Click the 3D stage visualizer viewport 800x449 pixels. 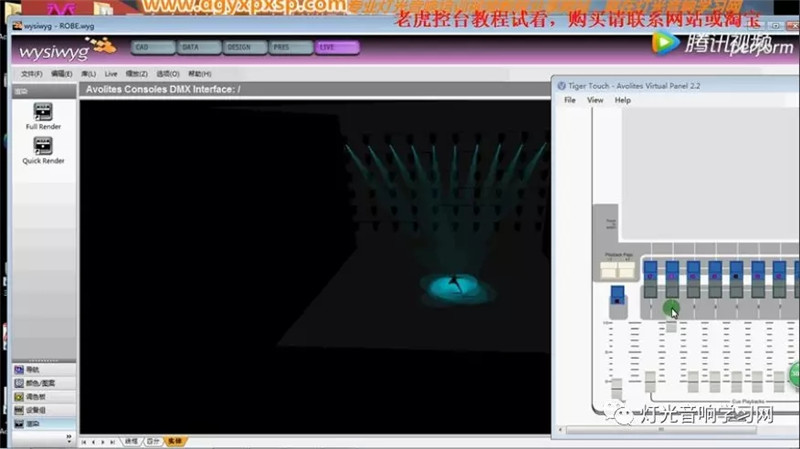point(315,267)
